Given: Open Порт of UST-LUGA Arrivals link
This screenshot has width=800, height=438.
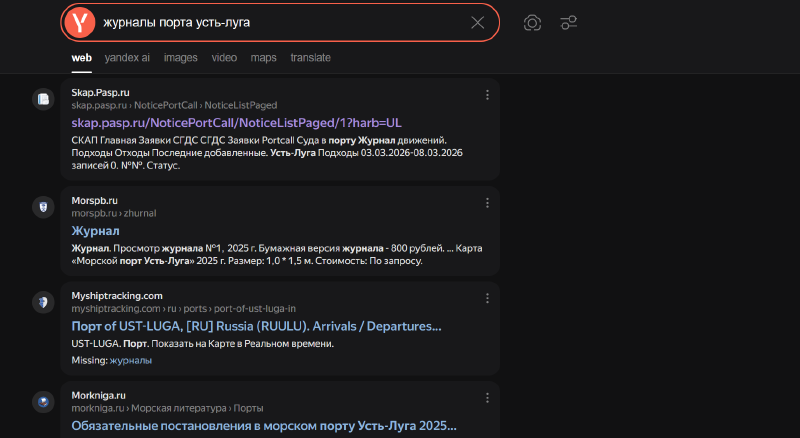Looking at the screenshot, I should pos(256,326).
